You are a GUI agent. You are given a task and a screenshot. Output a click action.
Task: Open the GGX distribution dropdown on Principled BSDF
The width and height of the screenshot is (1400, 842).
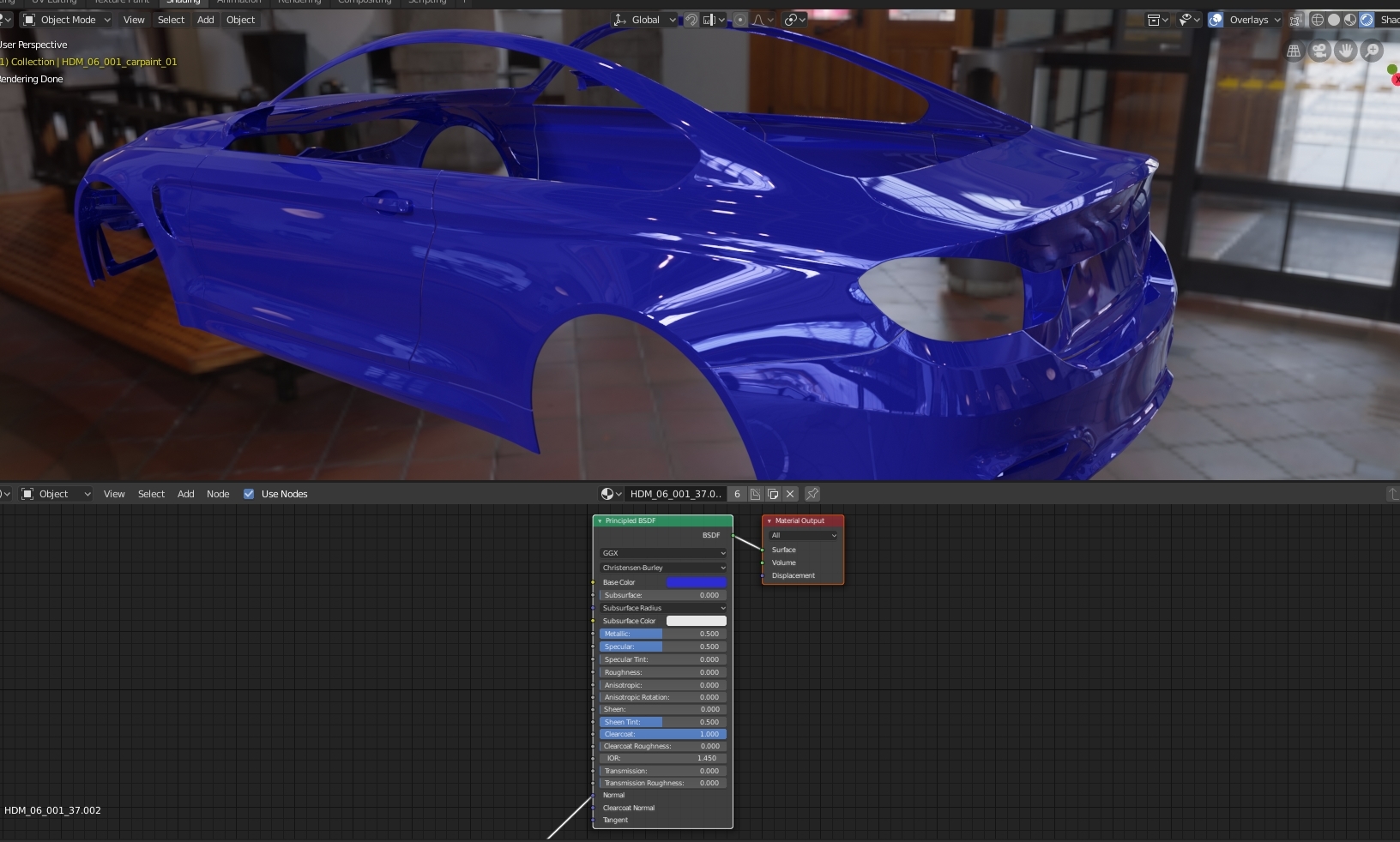point(662,553)
